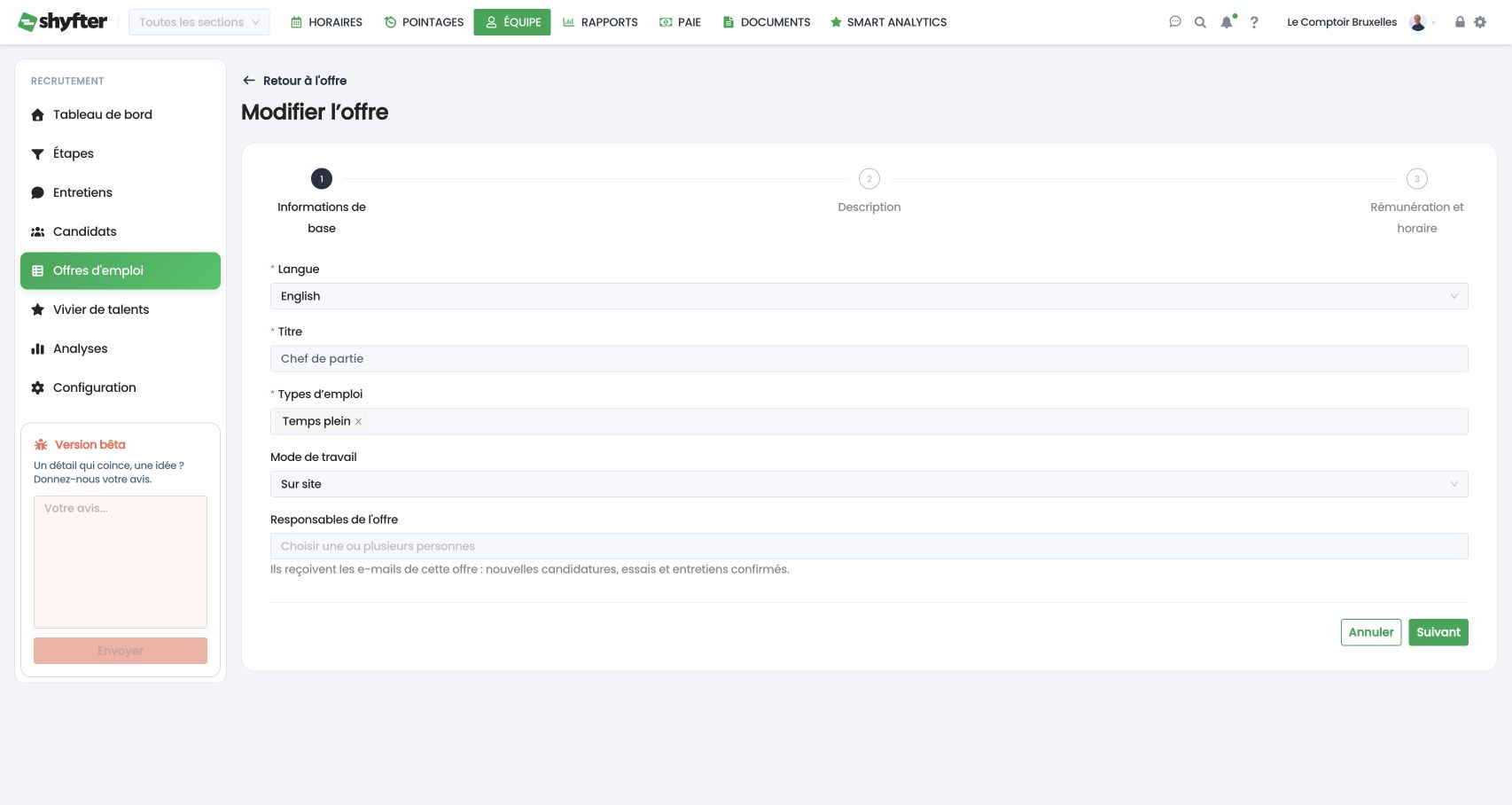The image size is (1512, 805).
Task: Open Smart Analytics
Action: coord(888,22)
